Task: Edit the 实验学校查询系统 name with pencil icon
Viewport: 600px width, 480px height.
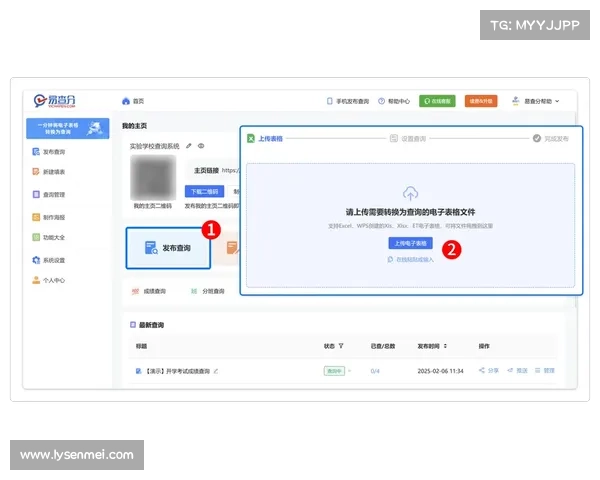Action: [189, 146]
